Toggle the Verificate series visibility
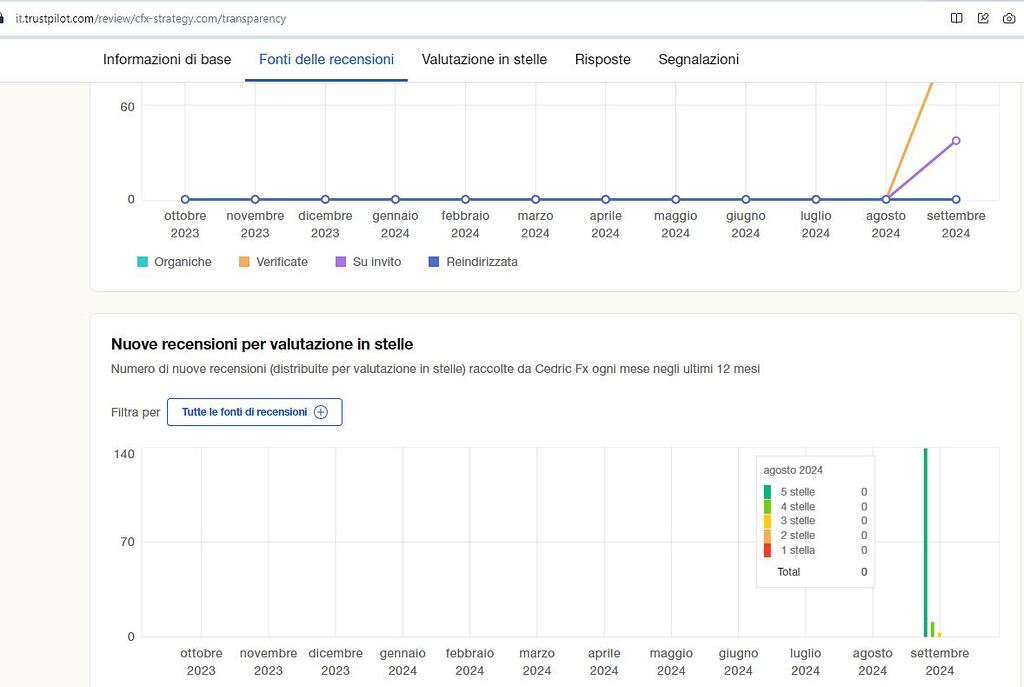1024x687 pixels. coord(272,261)
